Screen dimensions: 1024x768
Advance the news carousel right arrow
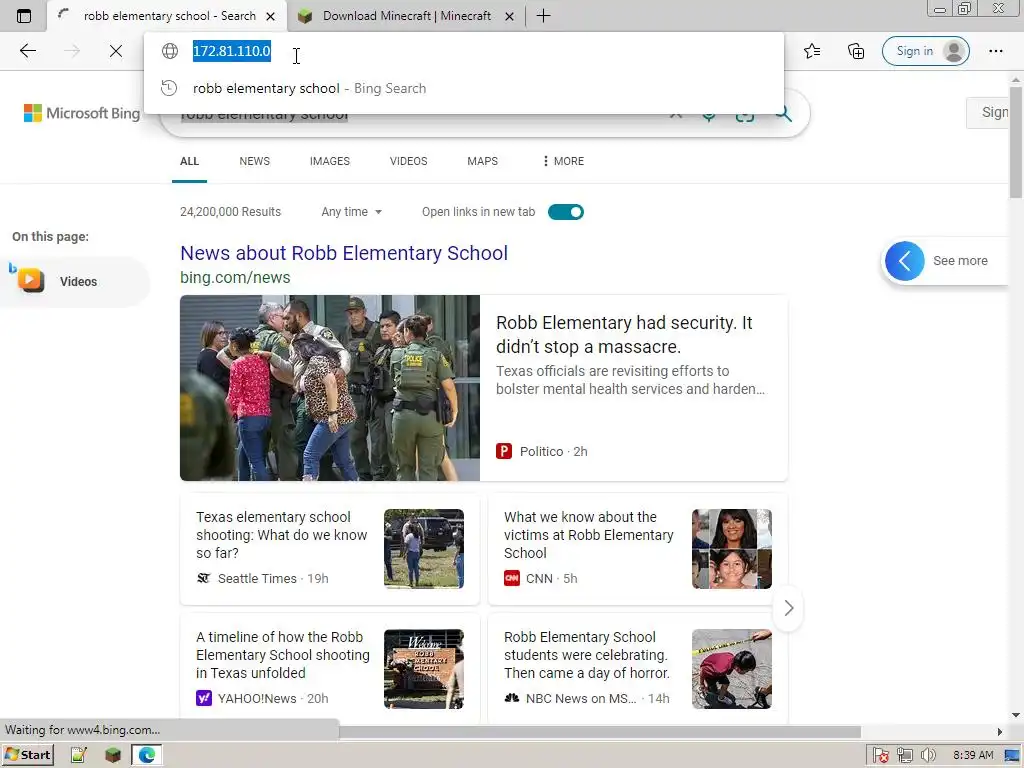788,608
